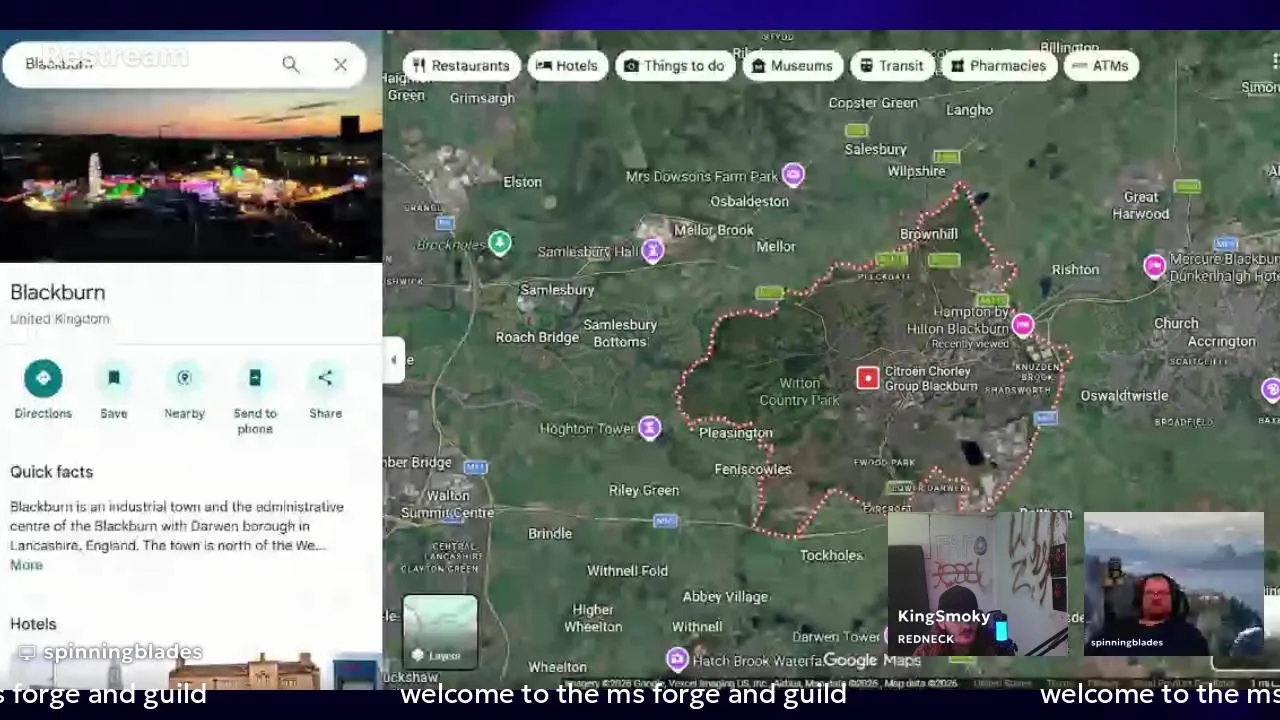Expand Quick facts with More link
This screenshot has height=720, width=1280.
point(26,565)
